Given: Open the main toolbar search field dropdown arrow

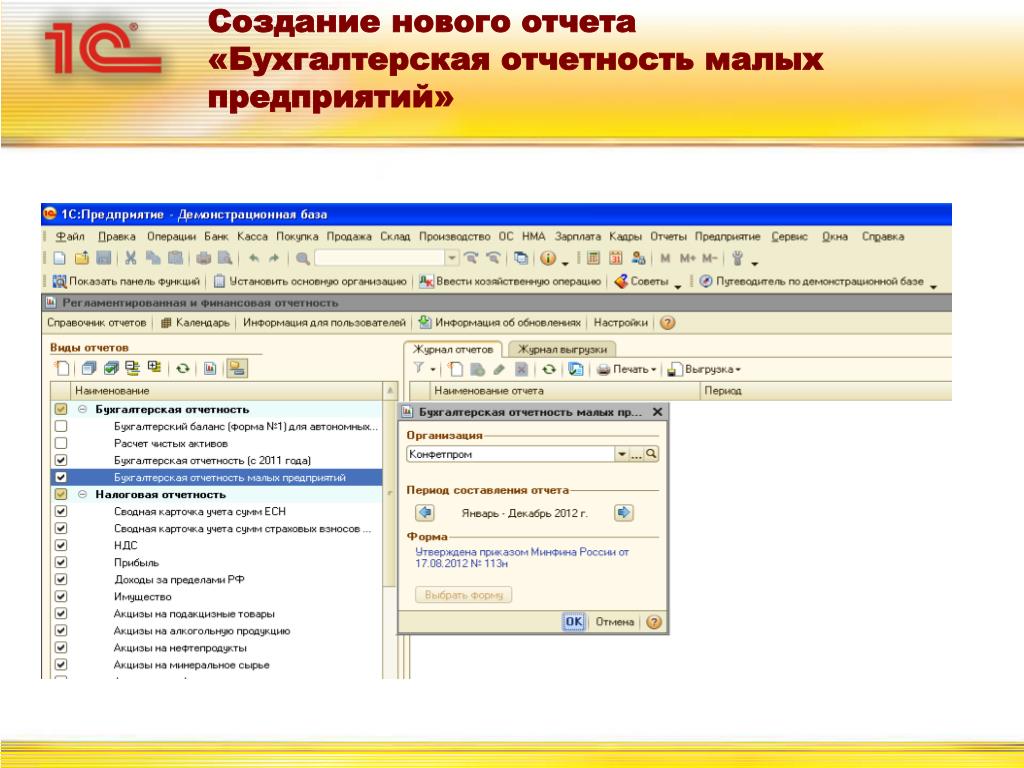Looking at the screenshot, I should [x=452, y=258].
